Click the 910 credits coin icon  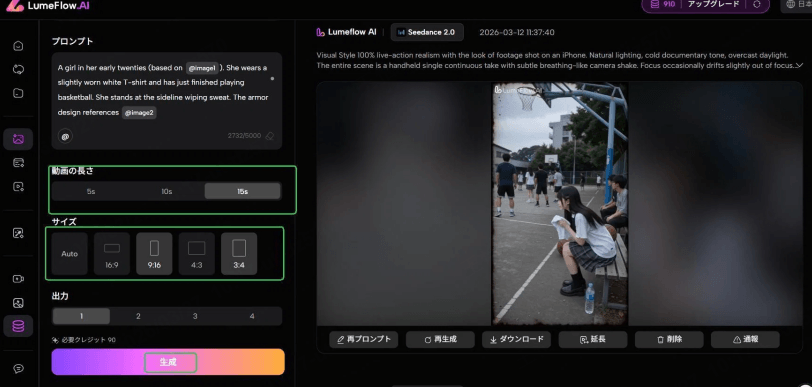(654, 4)
